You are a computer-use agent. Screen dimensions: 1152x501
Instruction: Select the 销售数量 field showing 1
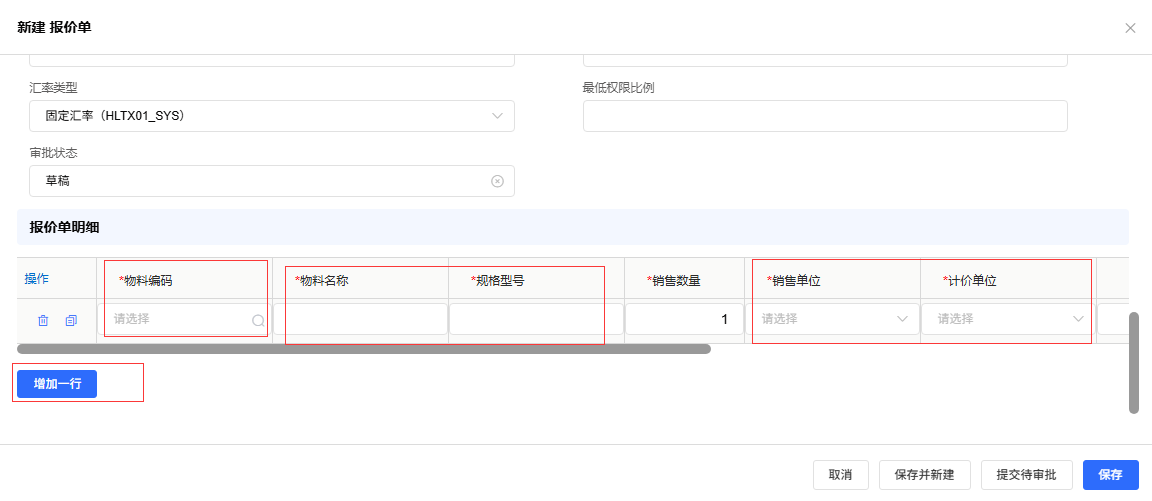point(684,319)
